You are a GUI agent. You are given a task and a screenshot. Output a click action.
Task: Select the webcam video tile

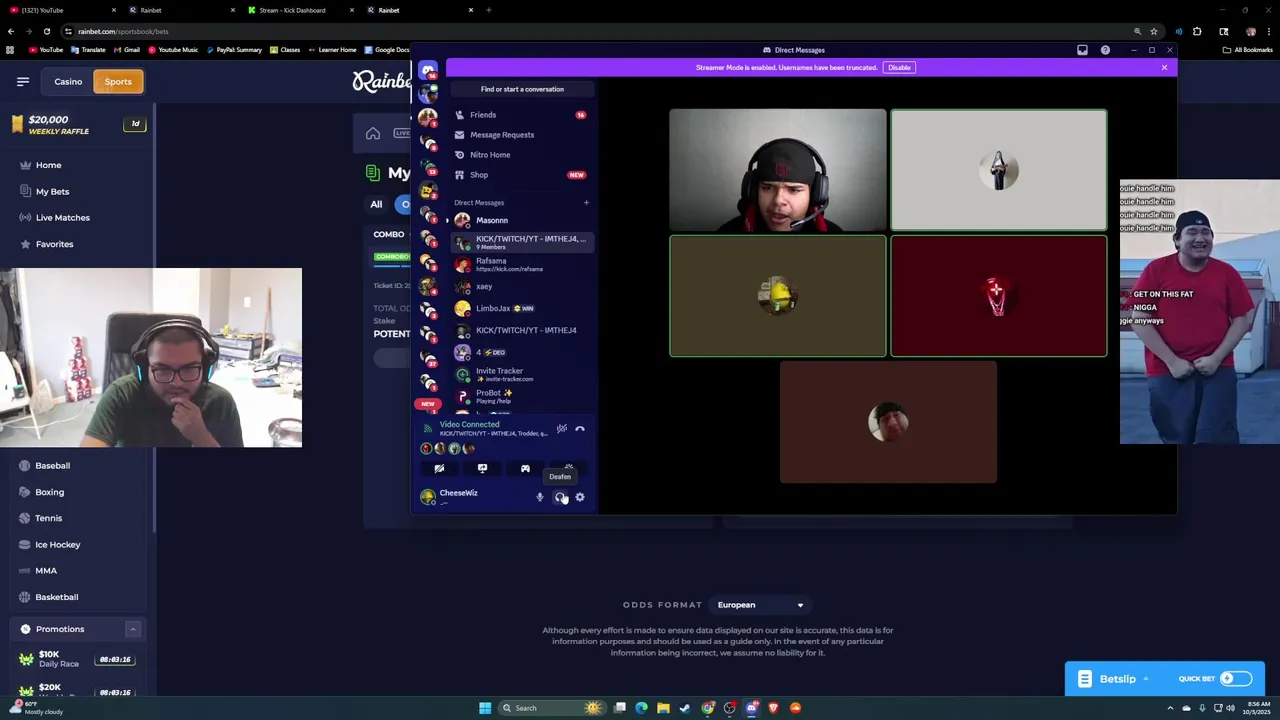pyautogui.click(x=778, y=170)
